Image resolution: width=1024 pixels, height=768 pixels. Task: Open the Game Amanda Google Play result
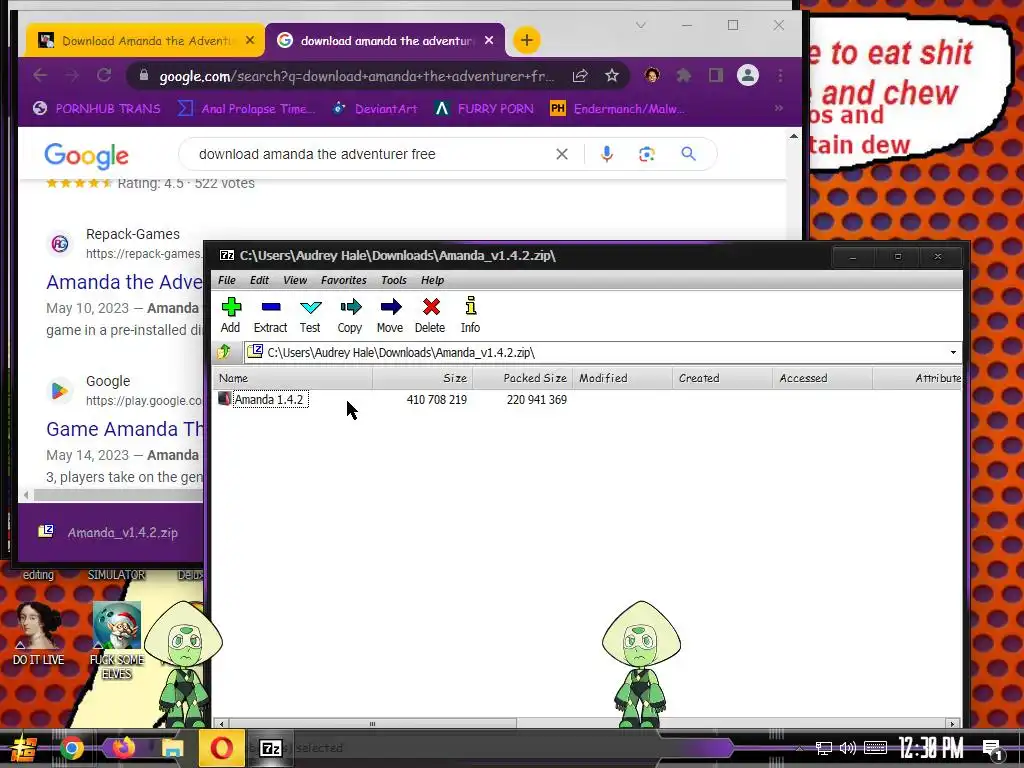[x=124, y=429]
